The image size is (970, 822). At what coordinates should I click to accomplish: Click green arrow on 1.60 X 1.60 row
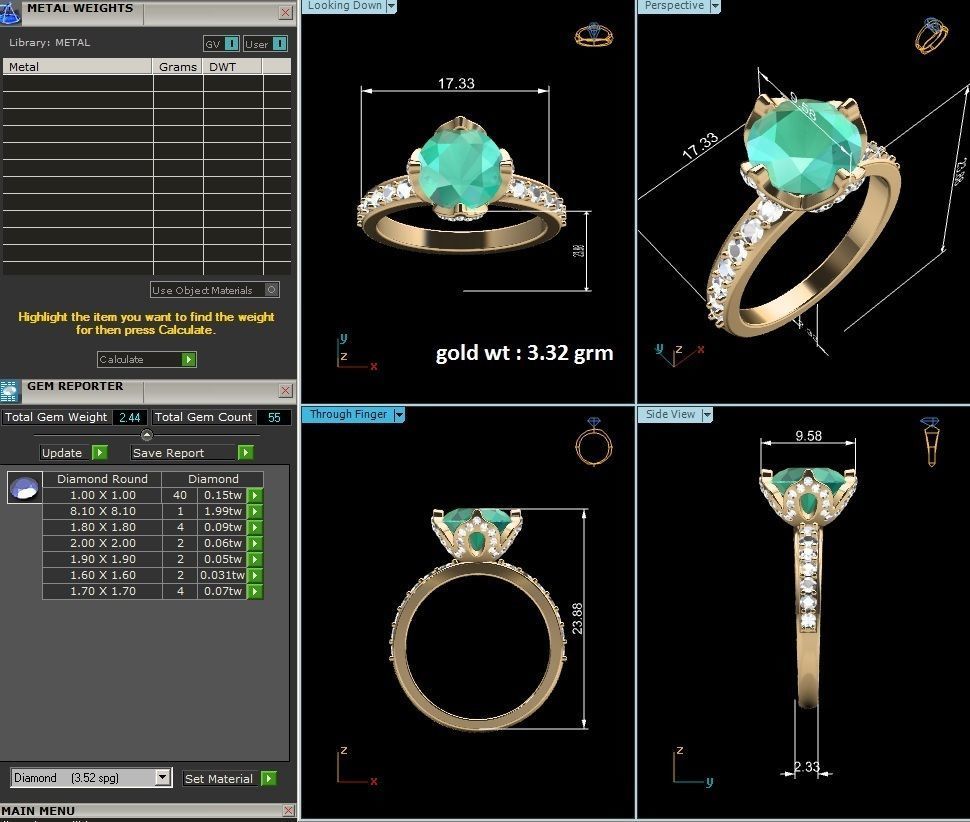(254, 575)
